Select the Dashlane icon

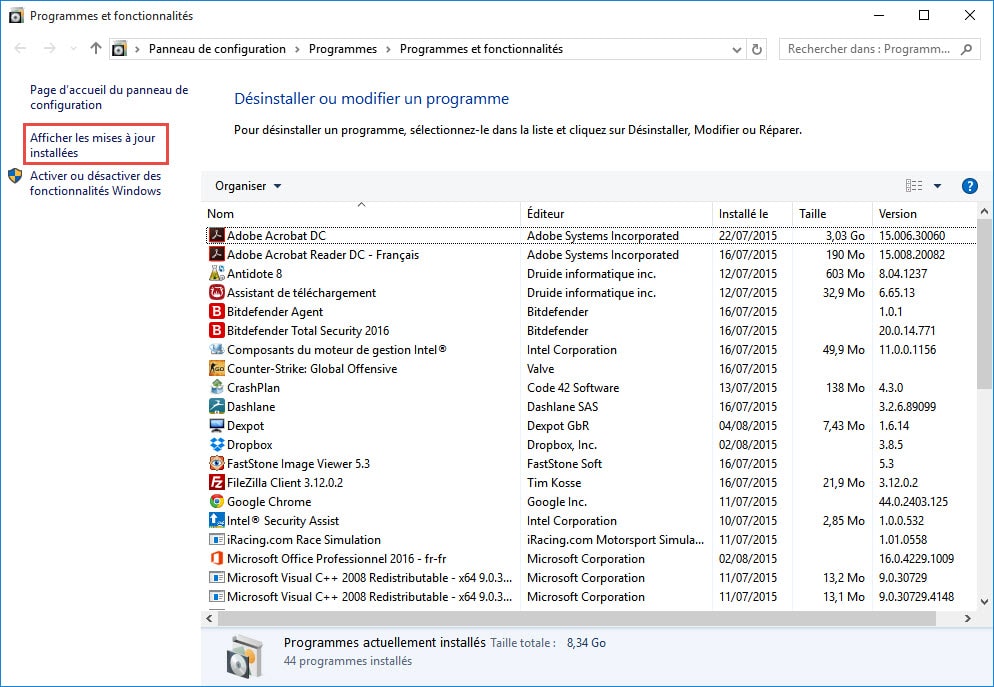click(217, 406)
